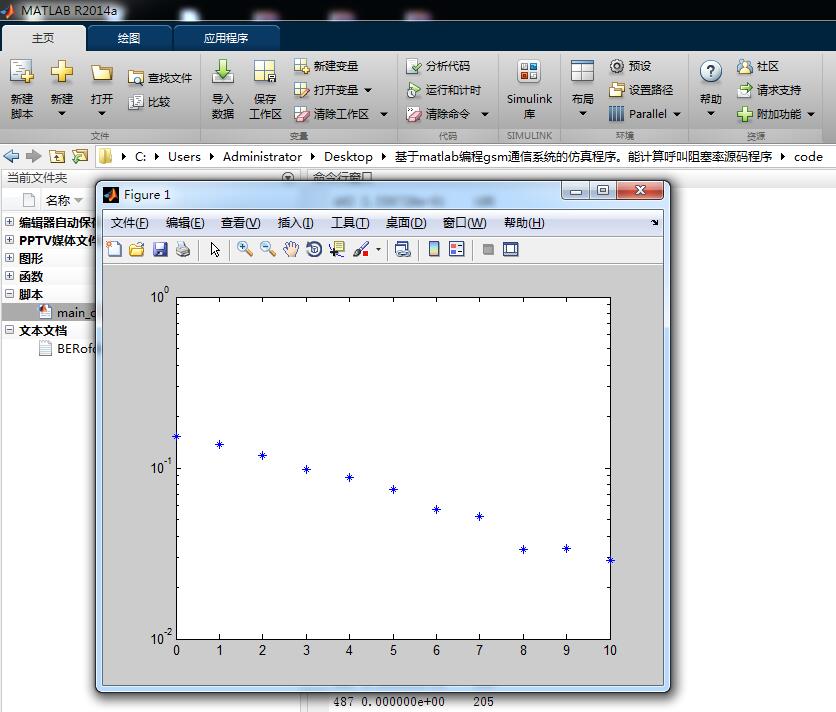Click the 导入数据 import icon
836x712 pixels.
[x=223, y=72]
